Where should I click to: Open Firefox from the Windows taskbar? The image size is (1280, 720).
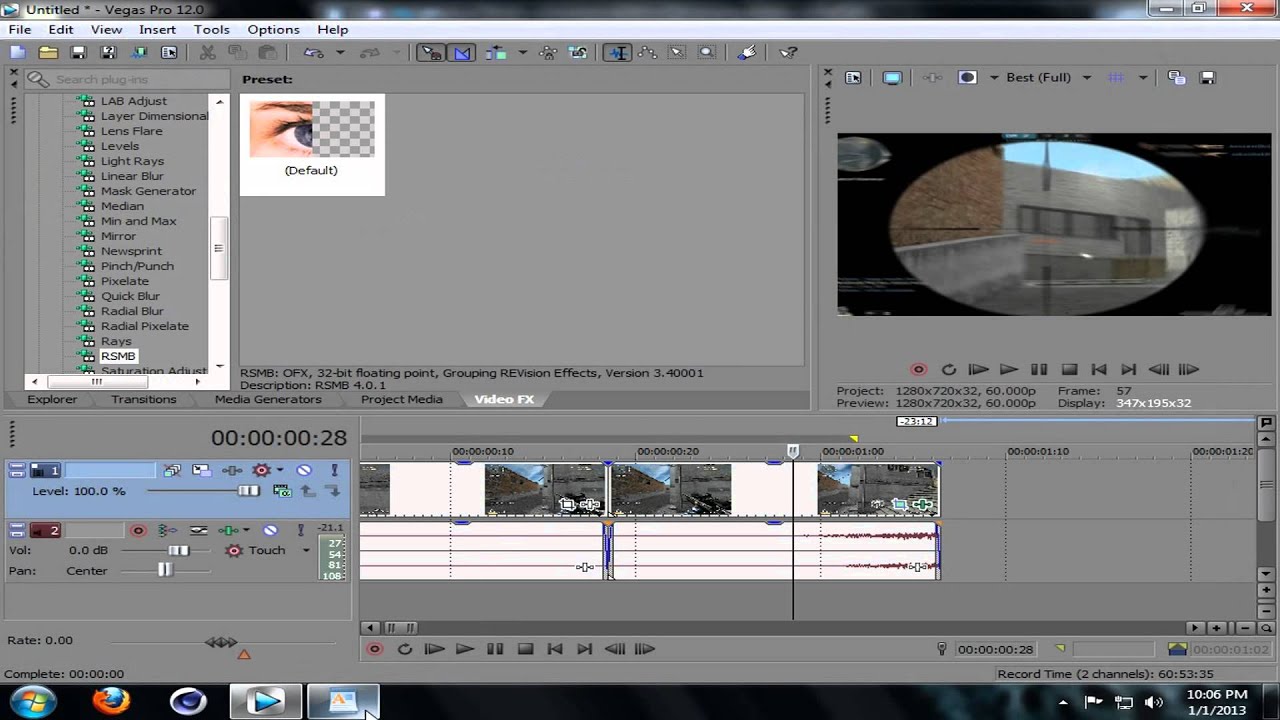[111, 701]
